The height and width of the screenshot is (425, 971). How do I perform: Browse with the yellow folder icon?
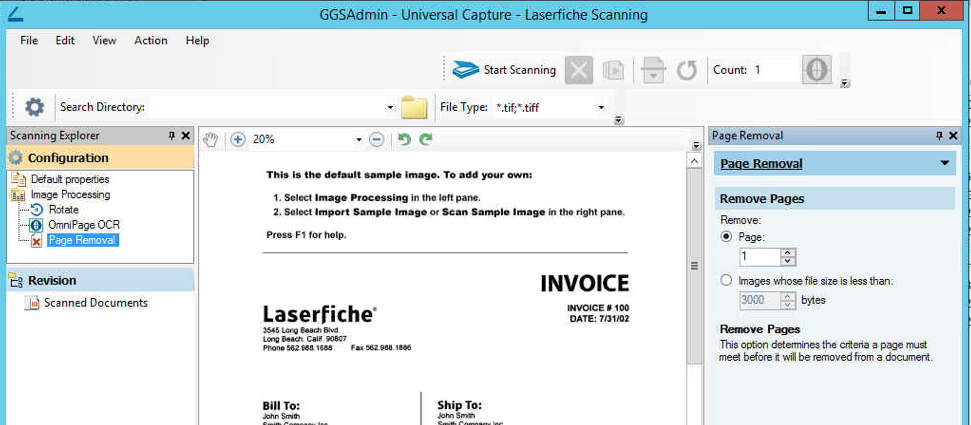coord(414,107)
